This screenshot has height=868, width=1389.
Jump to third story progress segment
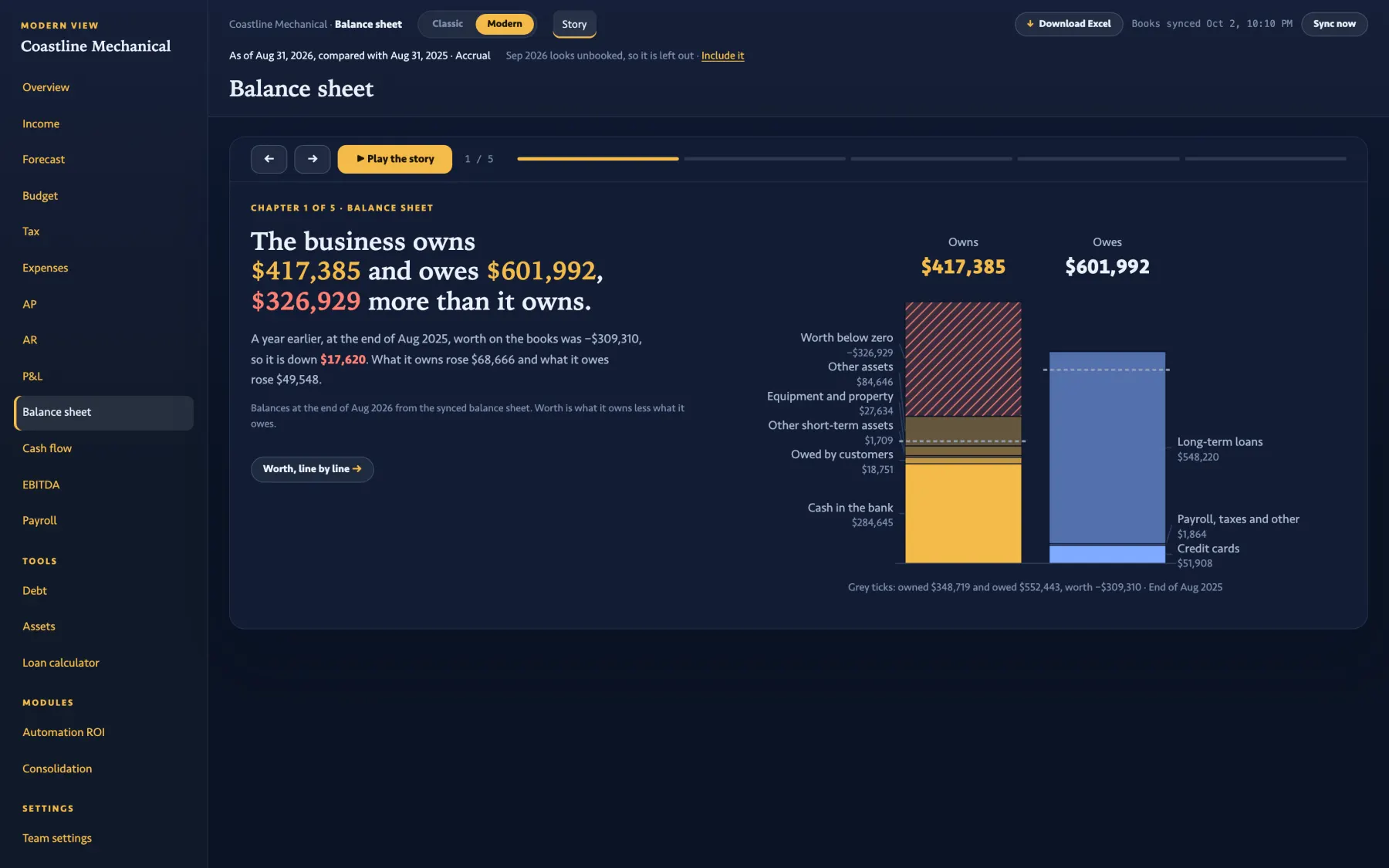[931, 159]
